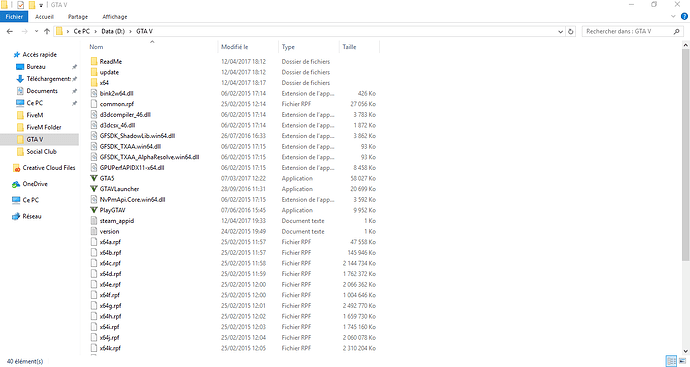Select bink2w64.dll file icon

click(94, 93)
